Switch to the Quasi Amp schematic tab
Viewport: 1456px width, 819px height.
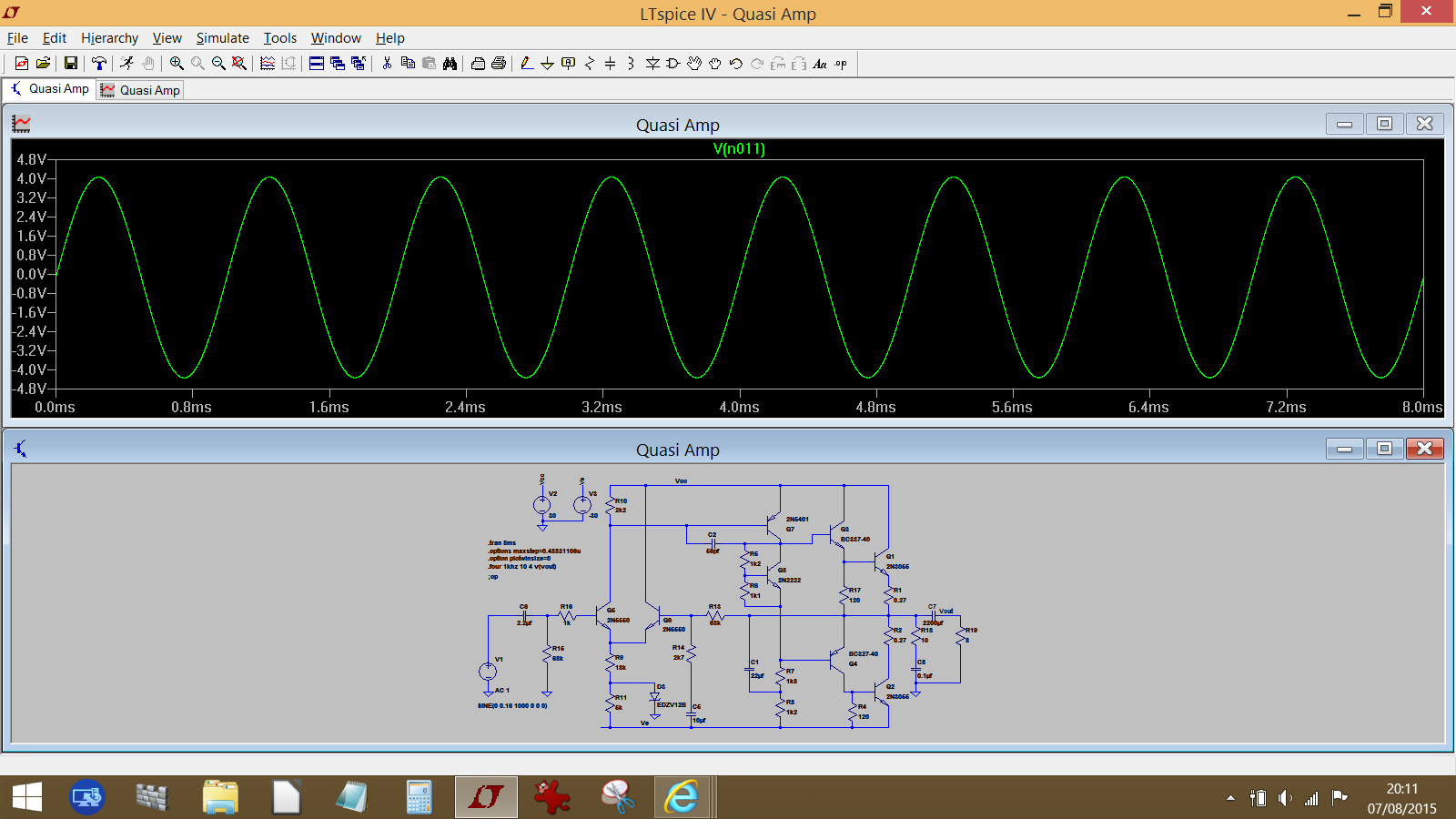pyautogui.click(x=50, y=89)
